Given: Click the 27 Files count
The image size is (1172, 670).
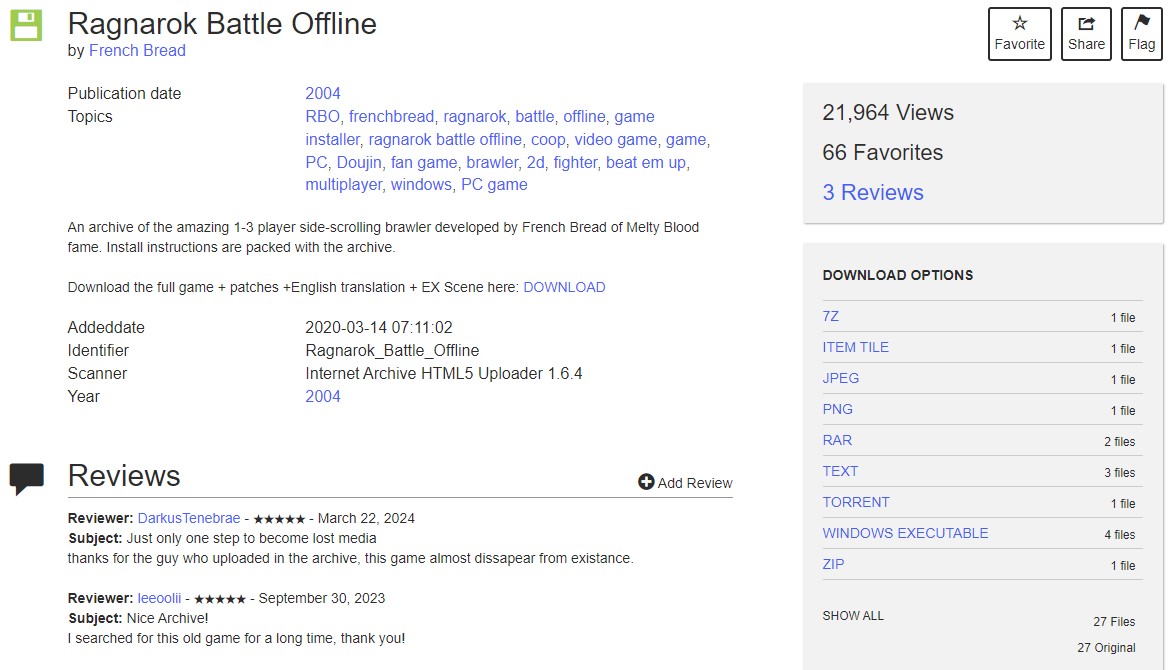Looking at the screenshot, I should pyautogui.click(x=1114, y=622).
